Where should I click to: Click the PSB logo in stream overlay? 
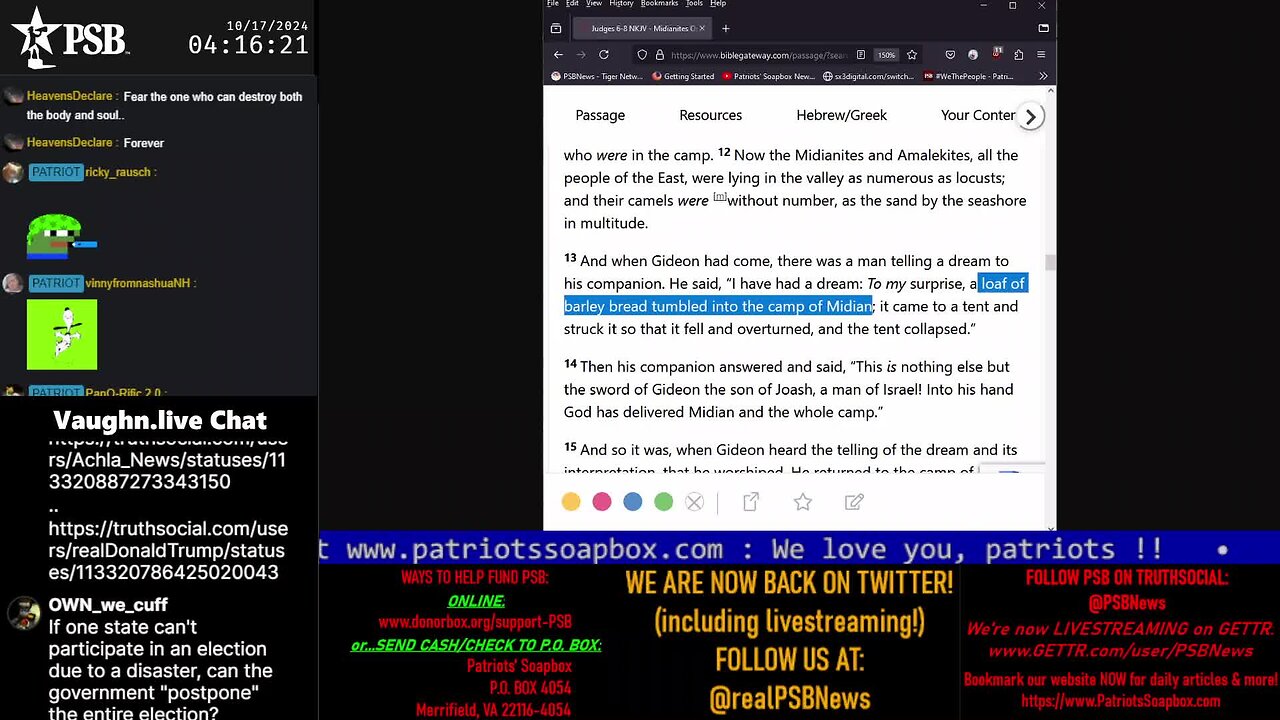[x=70, y=38]
